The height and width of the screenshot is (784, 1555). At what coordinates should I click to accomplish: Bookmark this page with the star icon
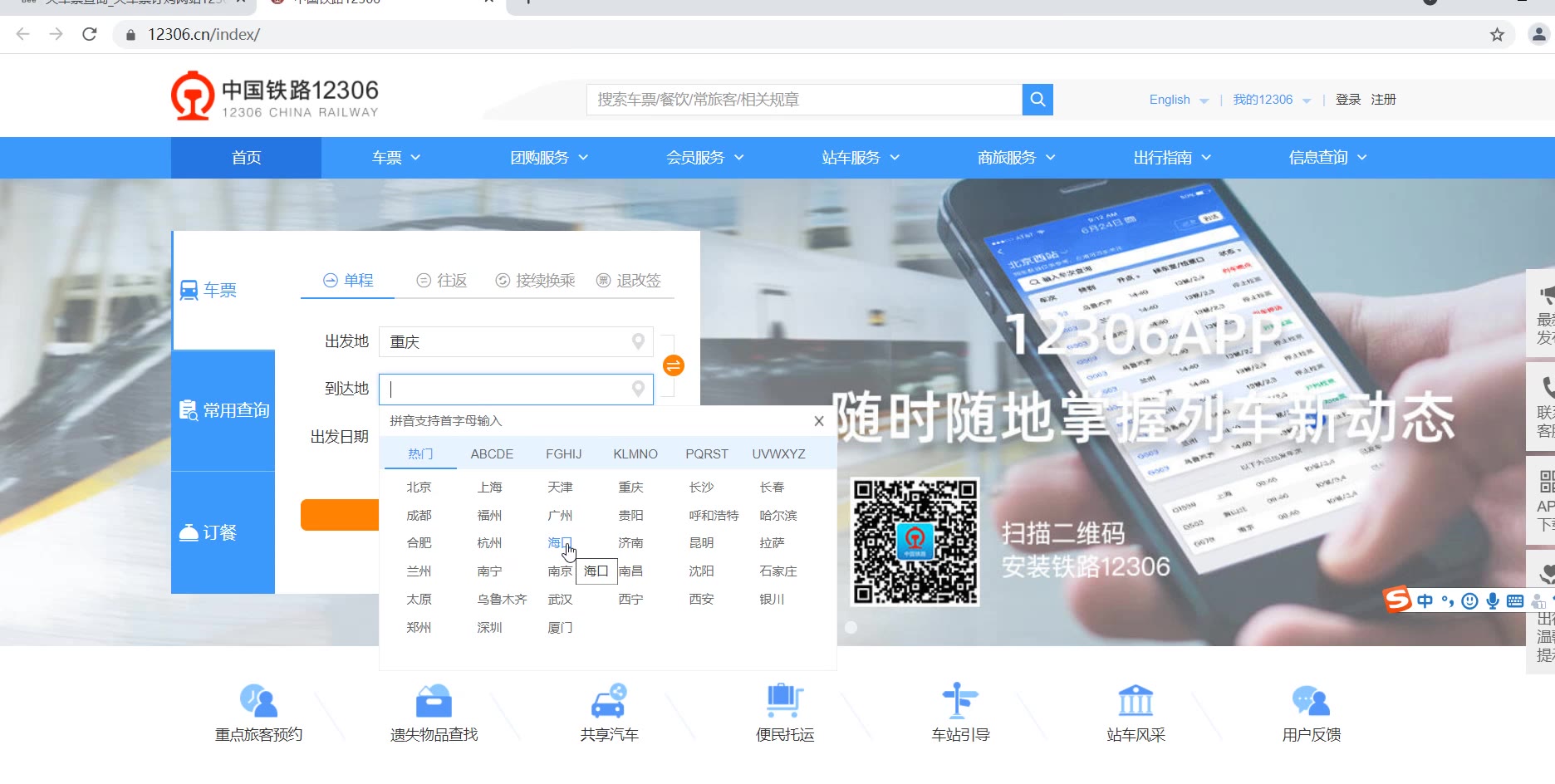1497,35
